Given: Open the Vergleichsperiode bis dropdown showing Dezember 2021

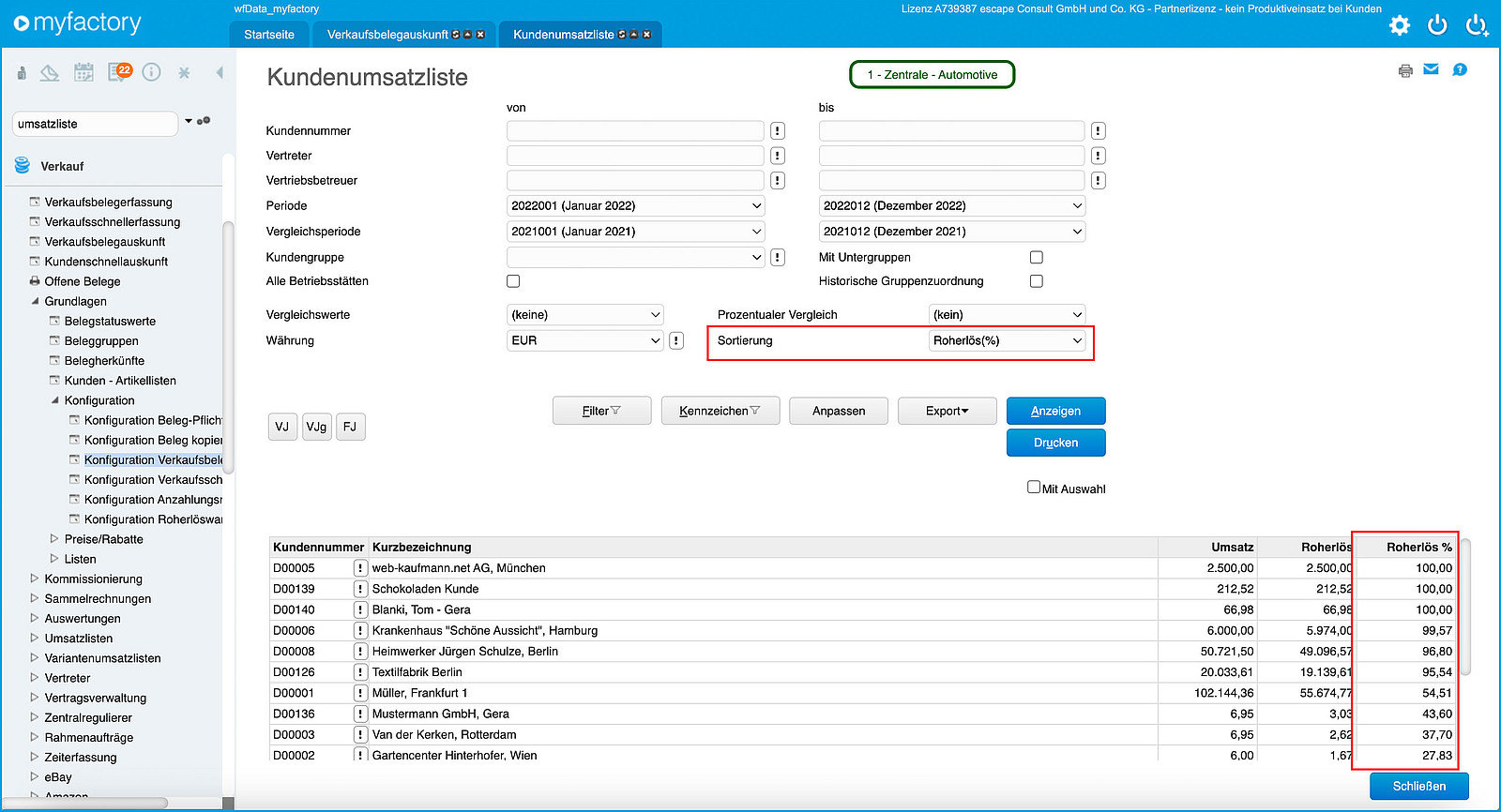Looking at the screenshot, I should [x=952, y=232].
